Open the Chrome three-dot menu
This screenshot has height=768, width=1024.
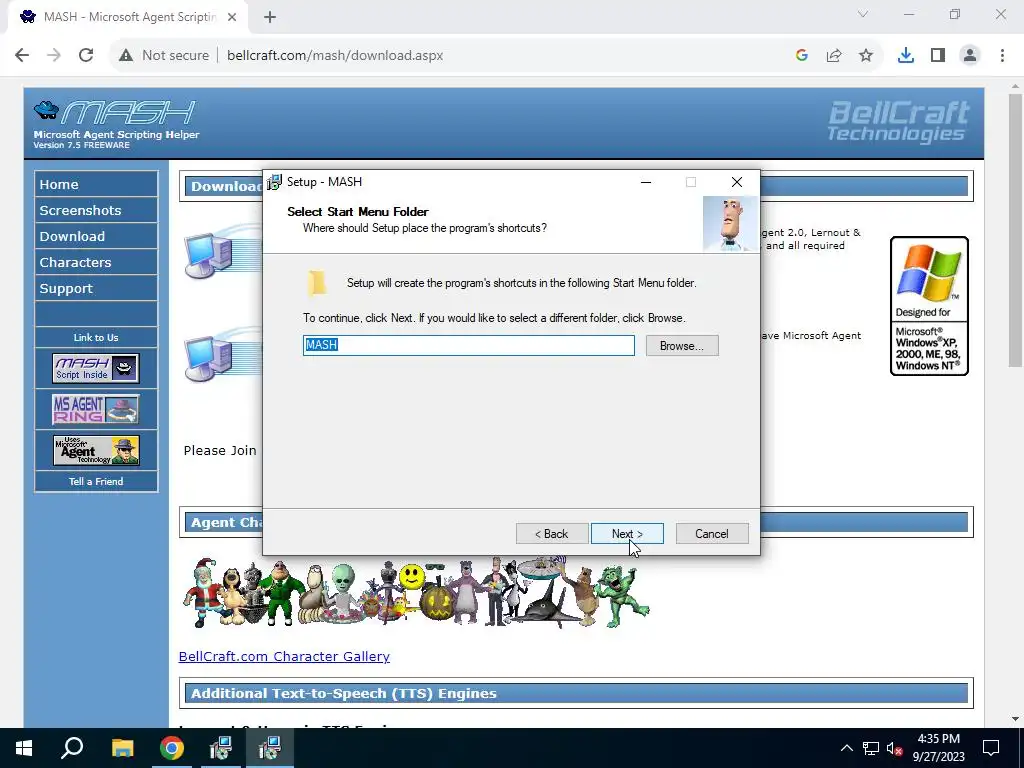[x=1002, y=56]
